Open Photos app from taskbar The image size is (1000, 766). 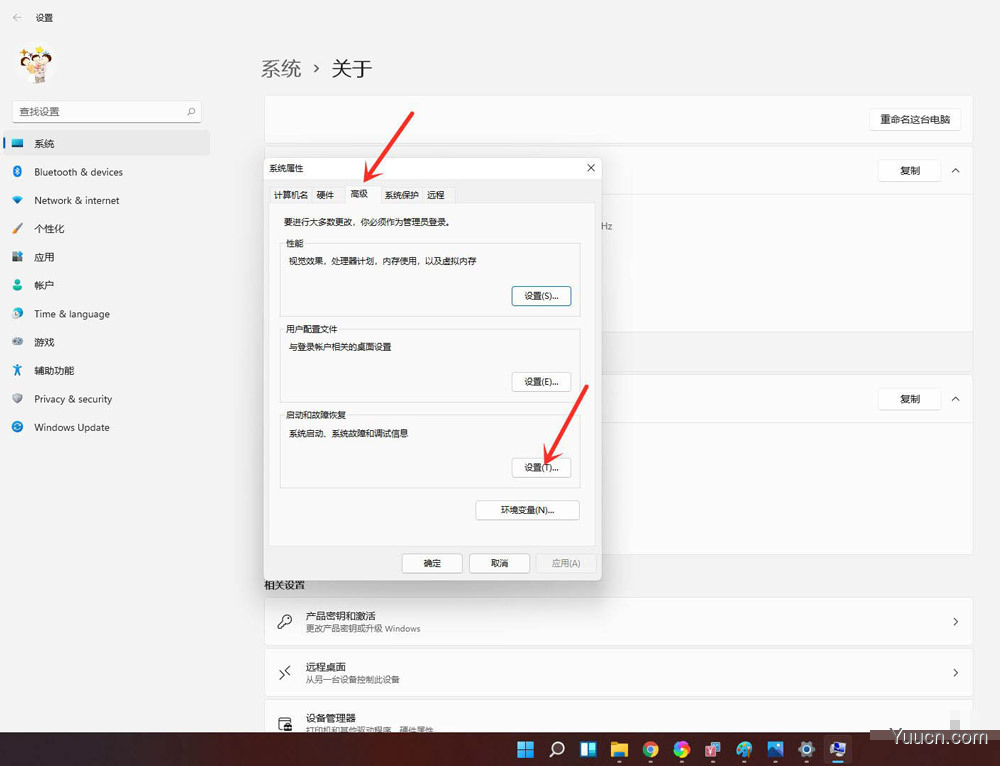tap(775, 749)
